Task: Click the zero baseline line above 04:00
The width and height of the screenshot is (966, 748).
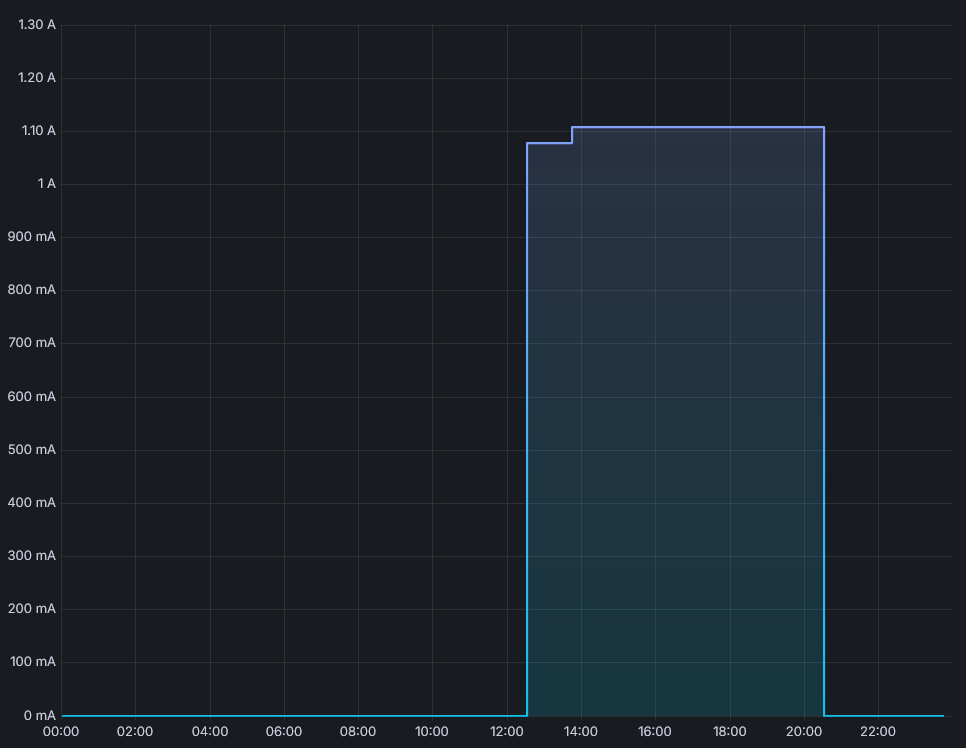Action: [210, 716]
